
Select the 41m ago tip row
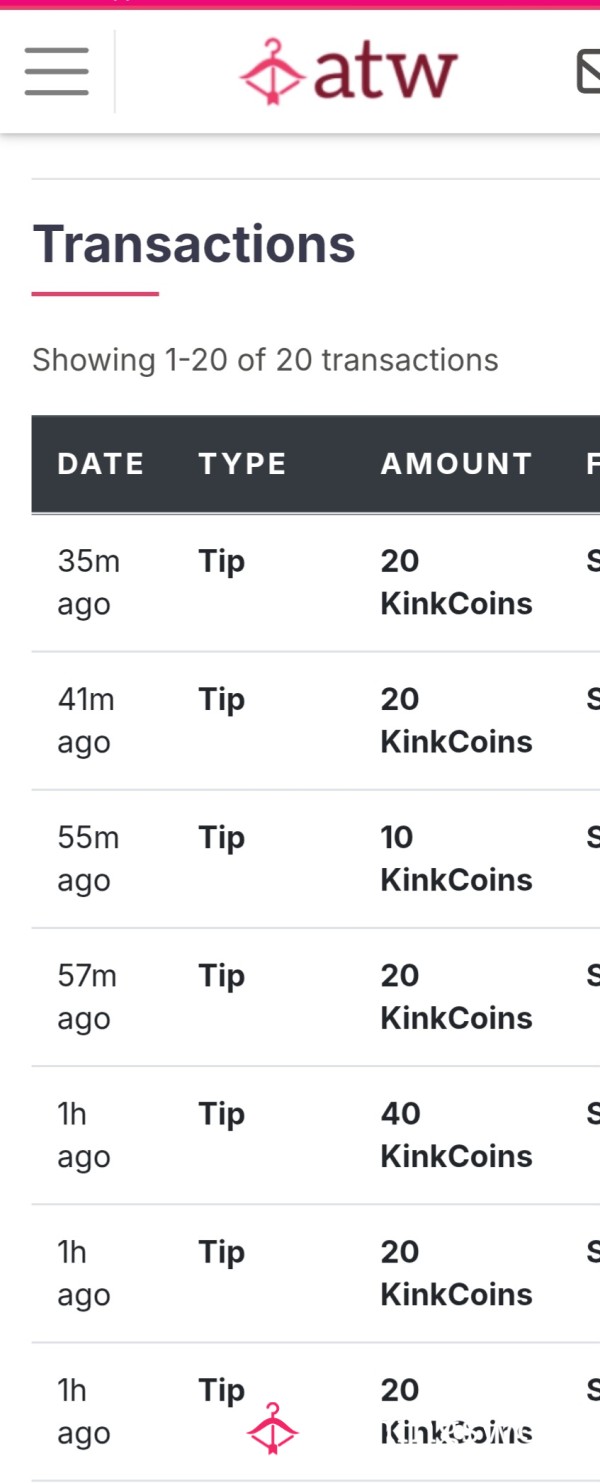316,721
